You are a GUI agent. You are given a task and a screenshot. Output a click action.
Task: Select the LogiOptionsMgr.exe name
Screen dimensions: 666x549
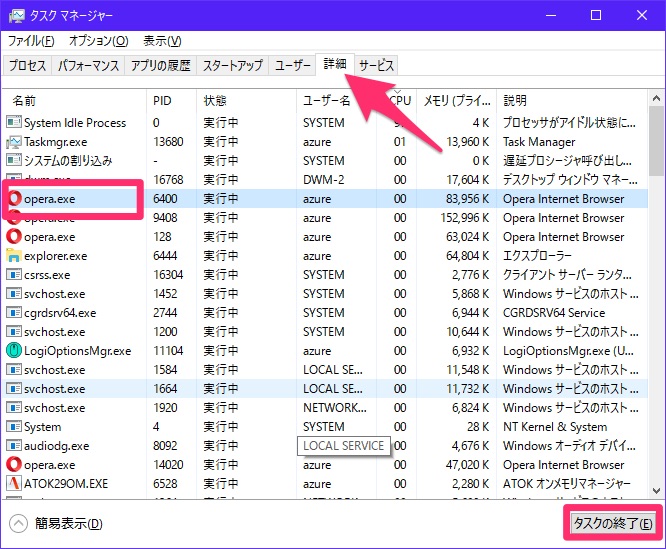[x=78, y=351]
